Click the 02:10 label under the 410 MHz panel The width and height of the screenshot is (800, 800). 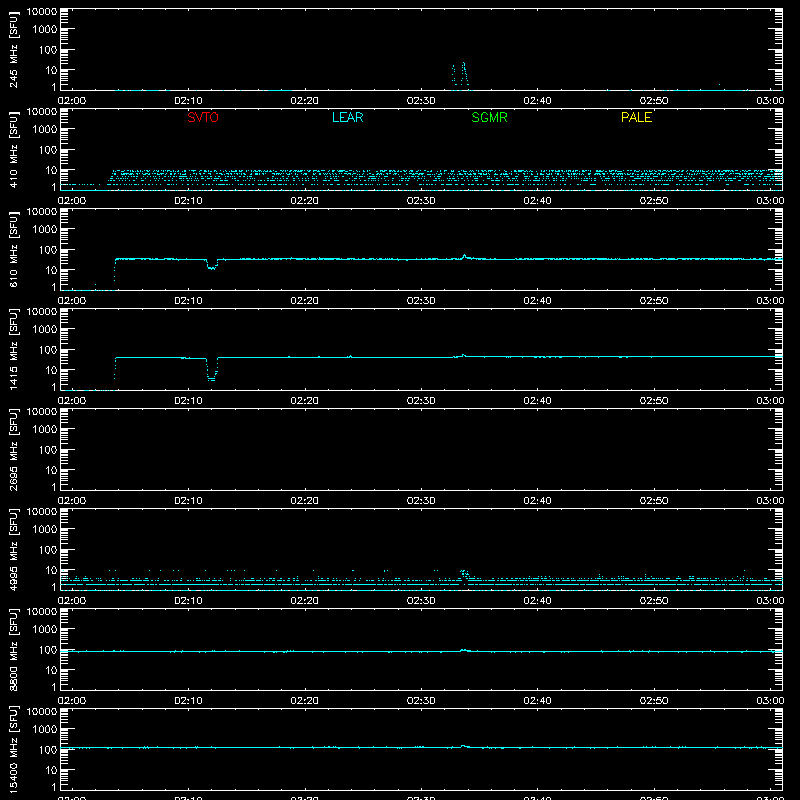188,201
